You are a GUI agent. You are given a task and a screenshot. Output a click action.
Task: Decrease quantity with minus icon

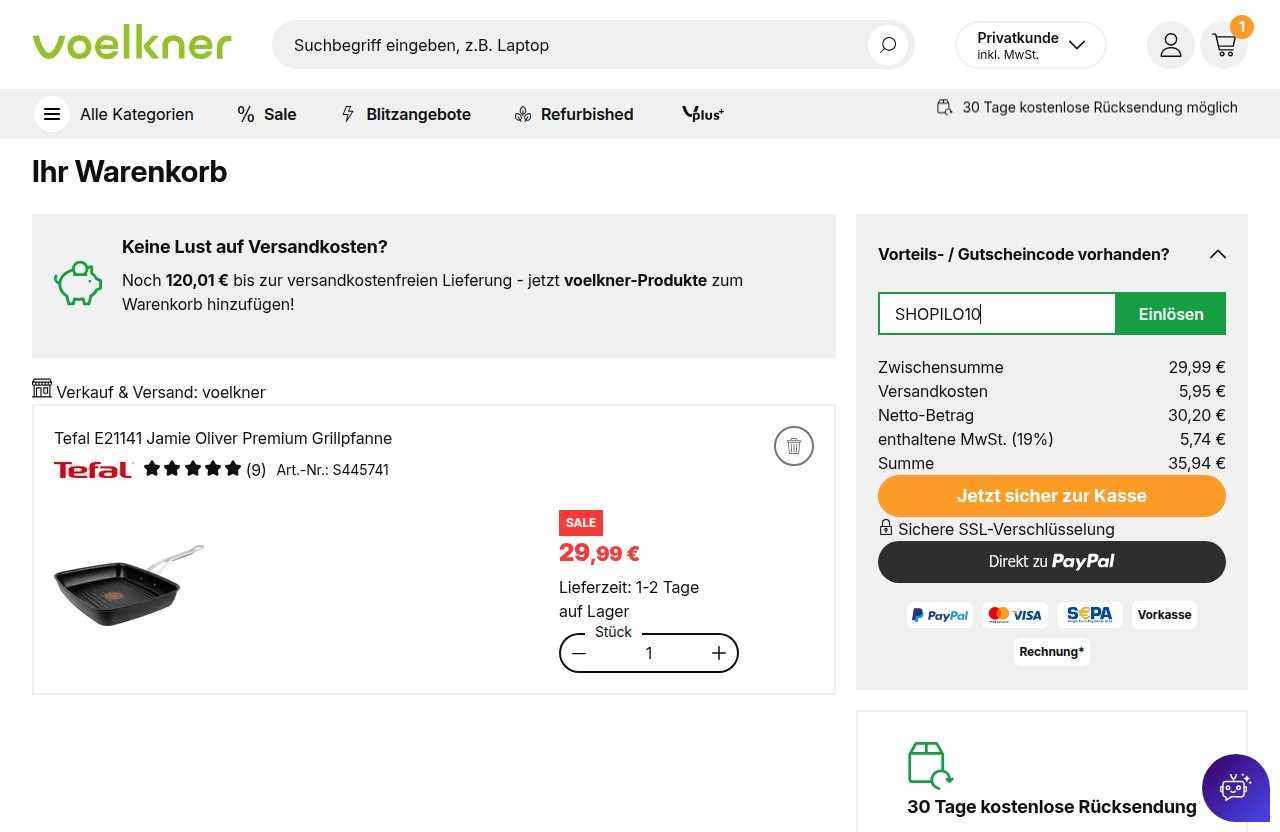coord(579,653)
